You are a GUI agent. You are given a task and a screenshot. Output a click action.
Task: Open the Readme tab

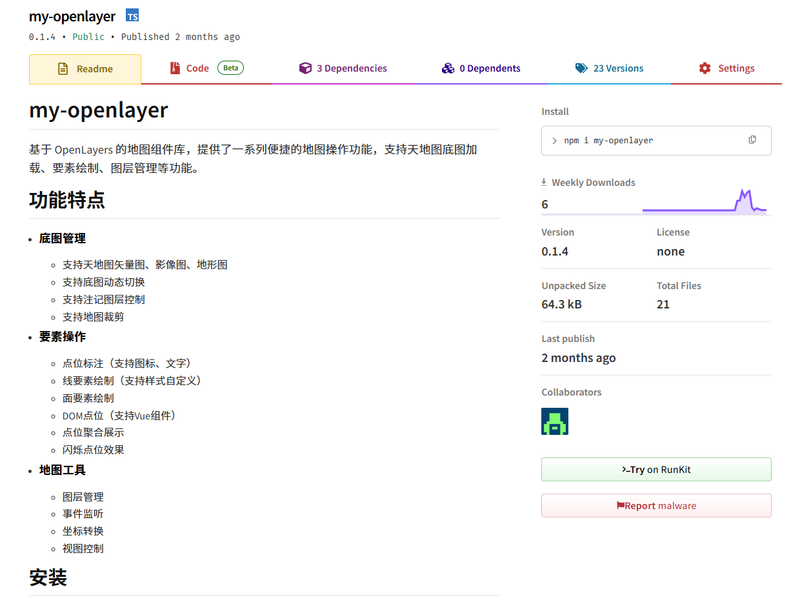85,69
